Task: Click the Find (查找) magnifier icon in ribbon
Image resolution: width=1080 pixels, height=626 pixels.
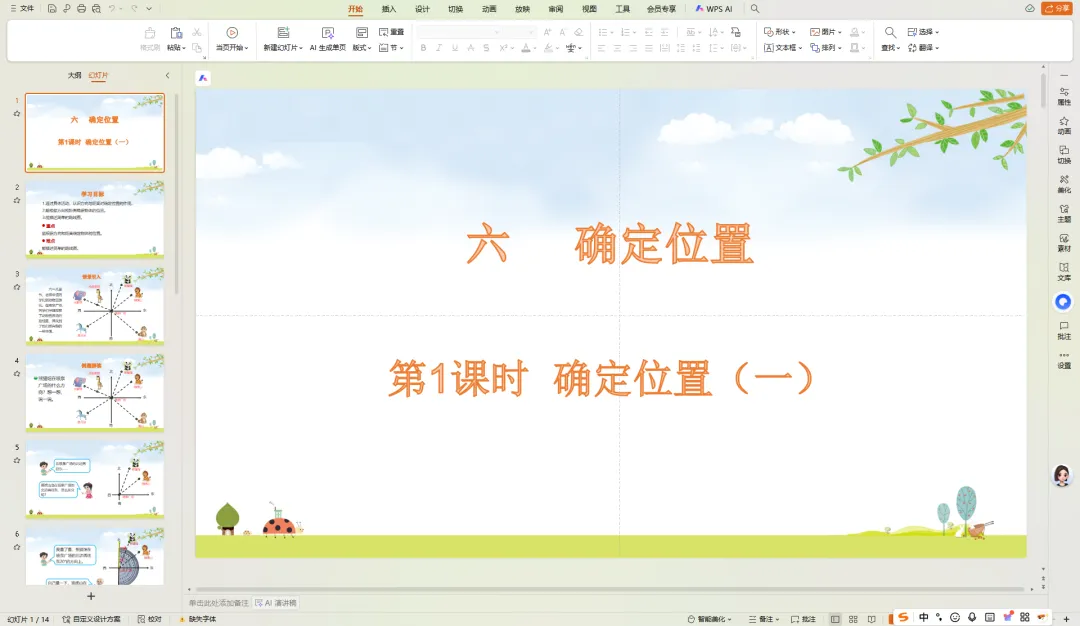Action: pos(890,32)
